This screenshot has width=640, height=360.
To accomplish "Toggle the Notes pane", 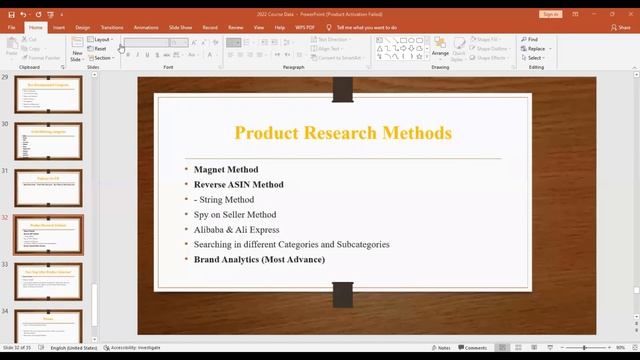I will coord(441,348).
